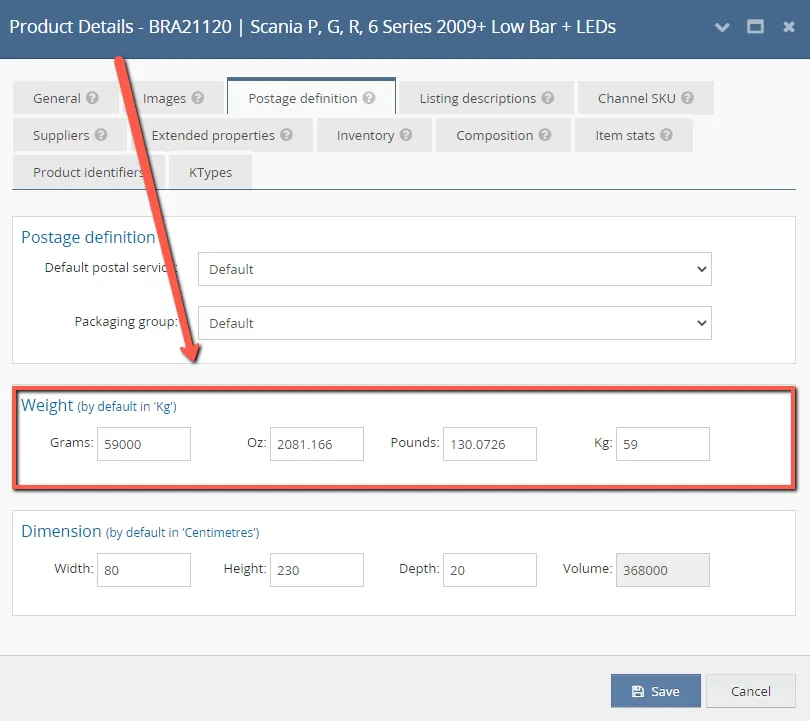Select the Postage definition tab
810x721 pixels.
click(311, 97)
